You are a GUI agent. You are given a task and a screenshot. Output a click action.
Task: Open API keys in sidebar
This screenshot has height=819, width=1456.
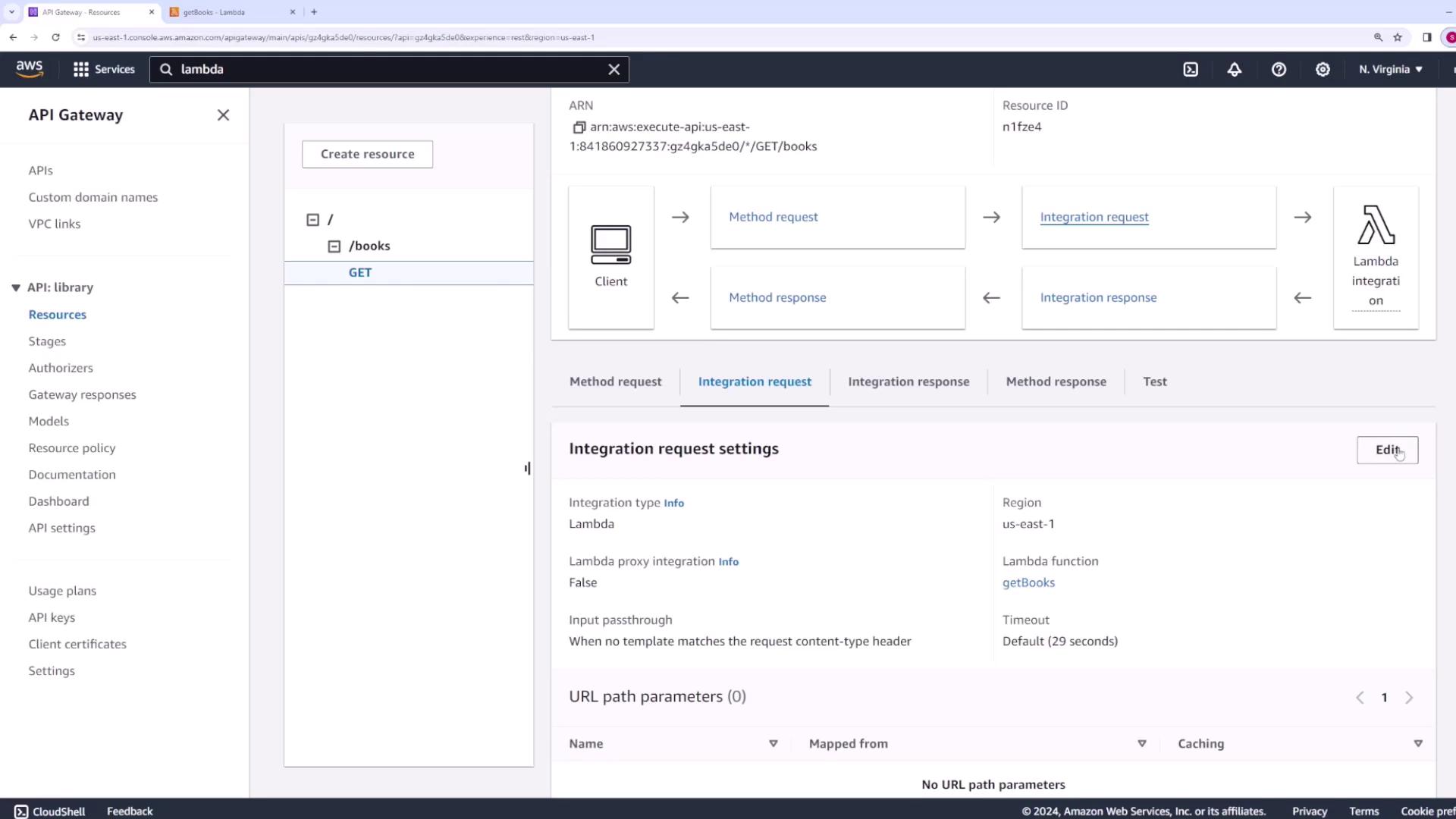(x=52, y=617)
